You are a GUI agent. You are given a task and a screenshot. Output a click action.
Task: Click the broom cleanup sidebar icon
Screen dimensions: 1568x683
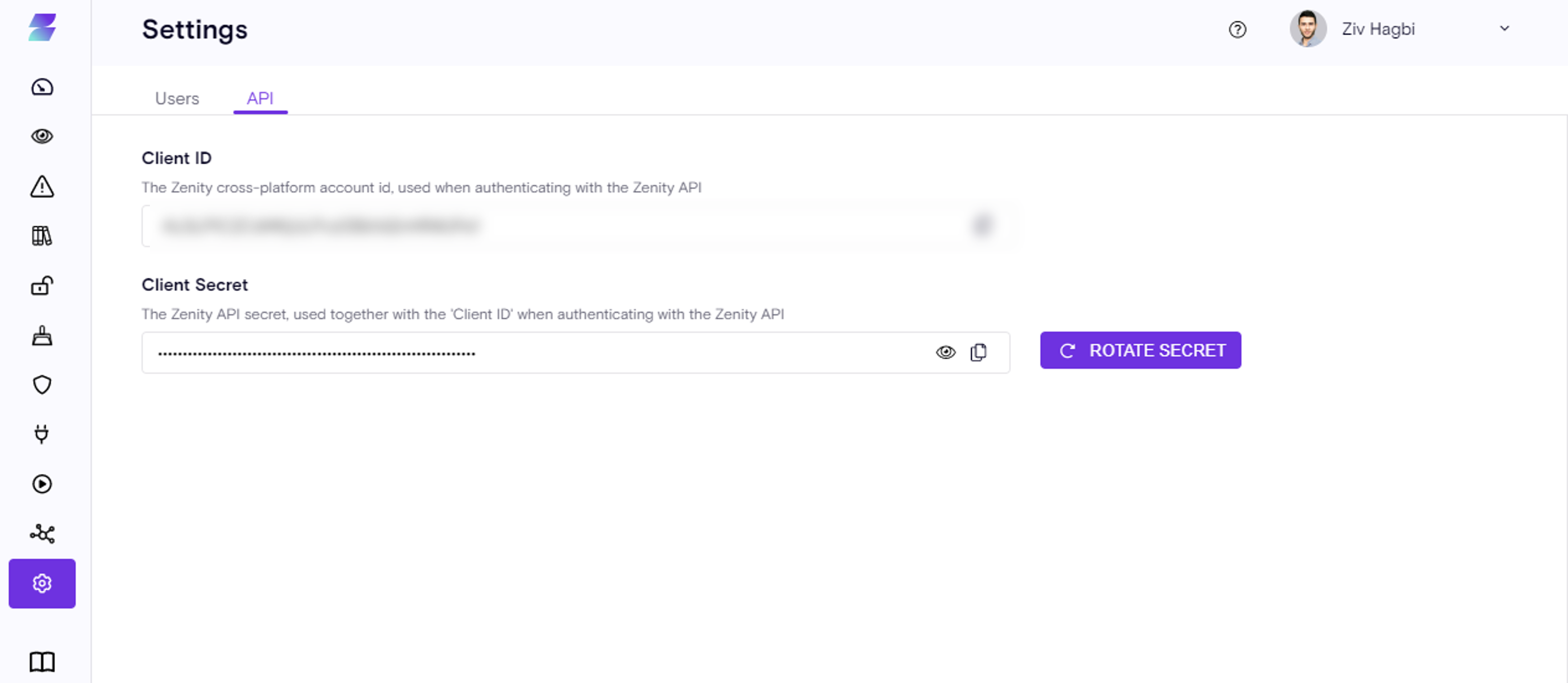pos(42,336)
